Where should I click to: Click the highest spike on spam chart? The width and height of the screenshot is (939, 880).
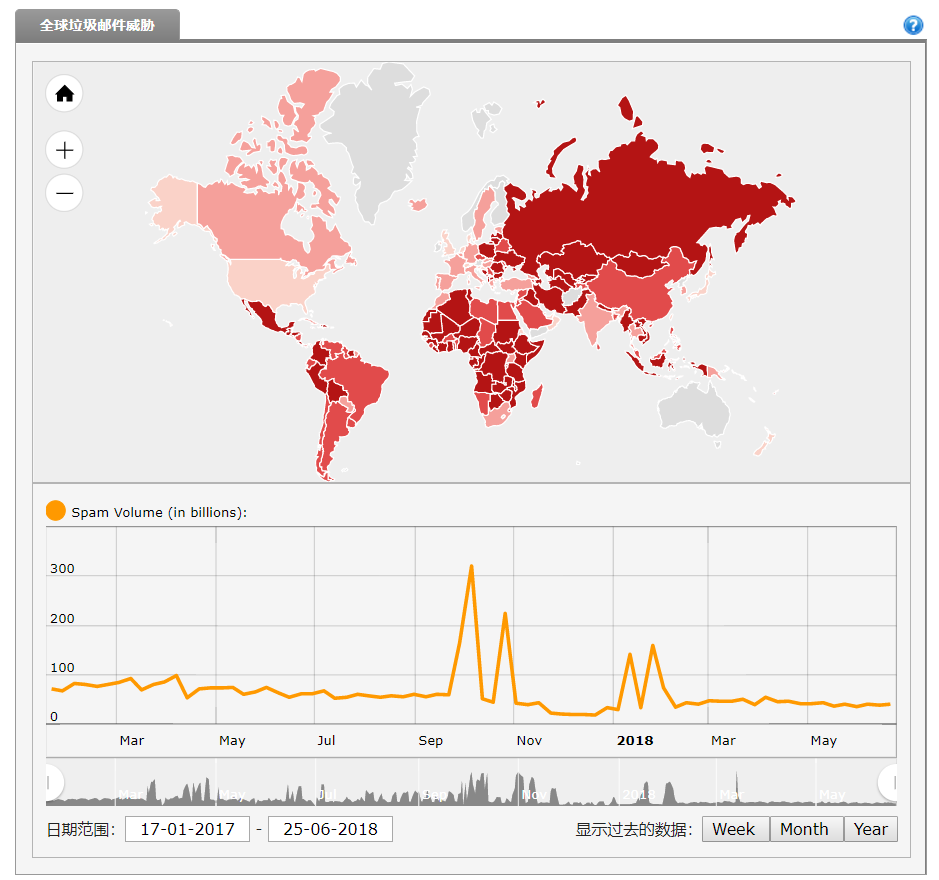coord(471,567)
